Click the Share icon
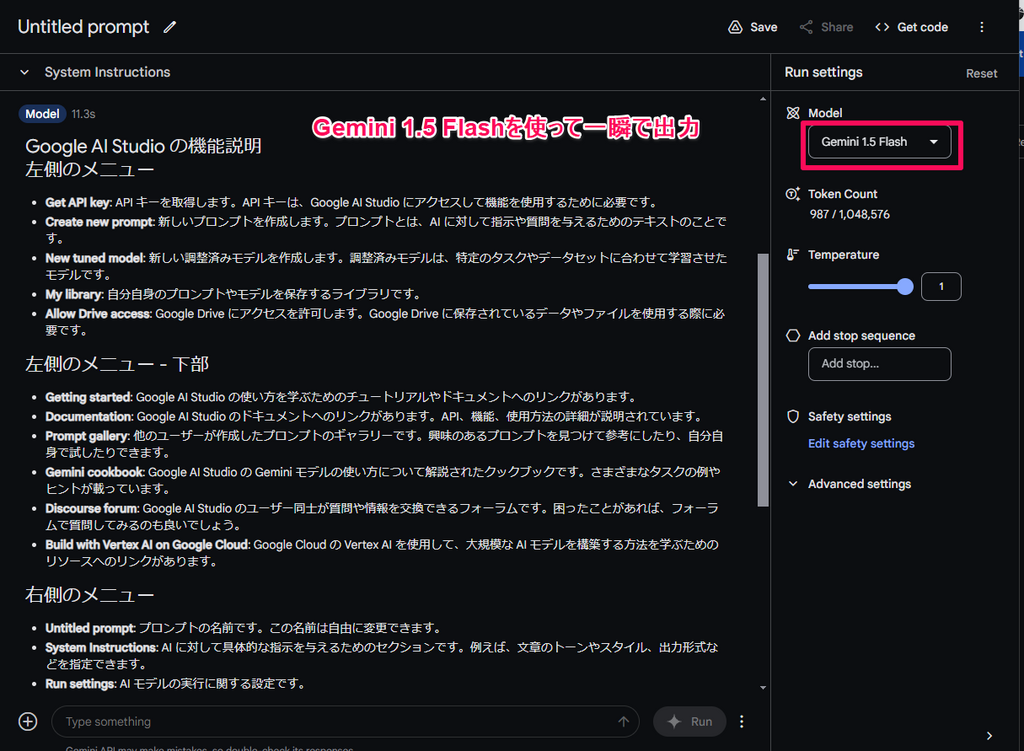 click(807, 27)
